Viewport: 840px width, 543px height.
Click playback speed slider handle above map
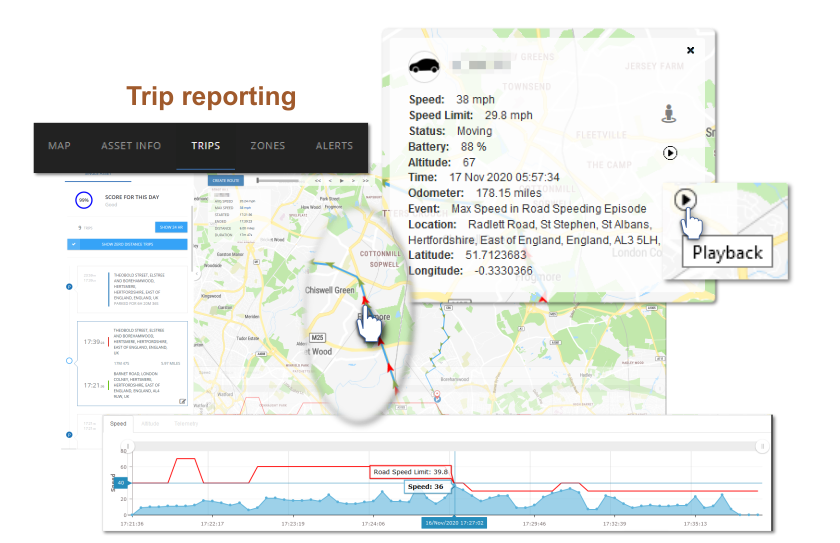point(258,181)
